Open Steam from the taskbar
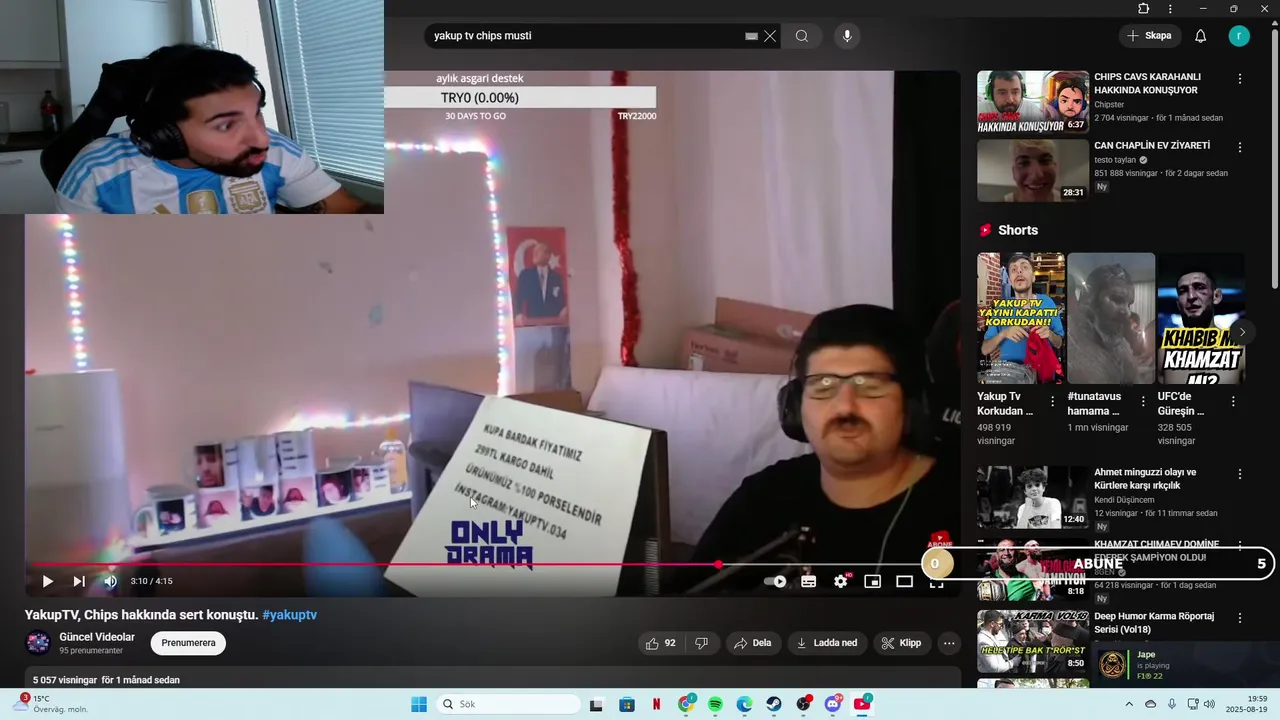 click(774, 704)
